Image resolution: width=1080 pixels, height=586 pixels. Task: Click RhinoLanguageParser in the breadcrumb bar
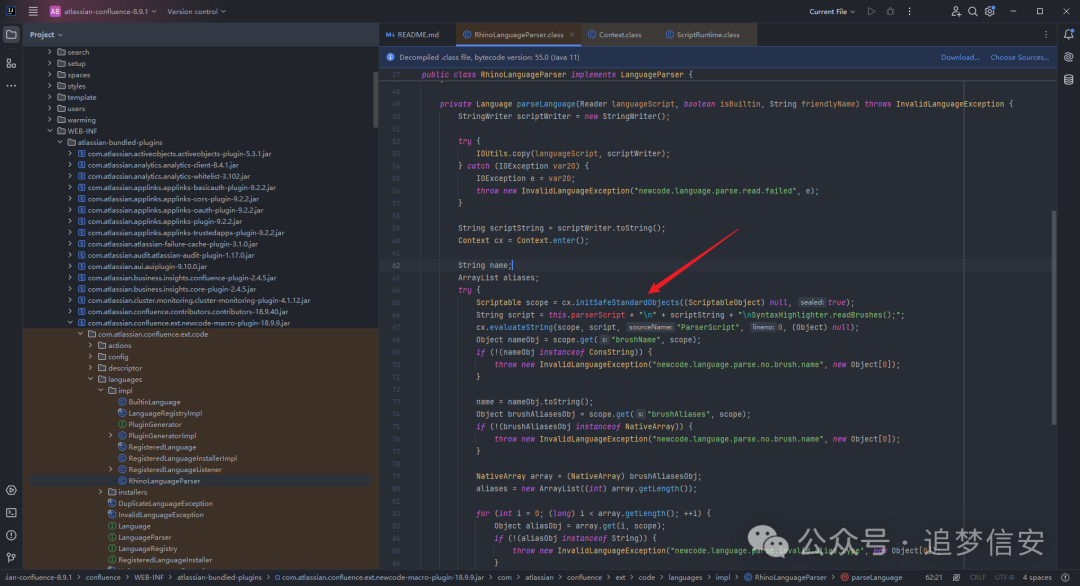pyautogui.click(x=790, y=578)
